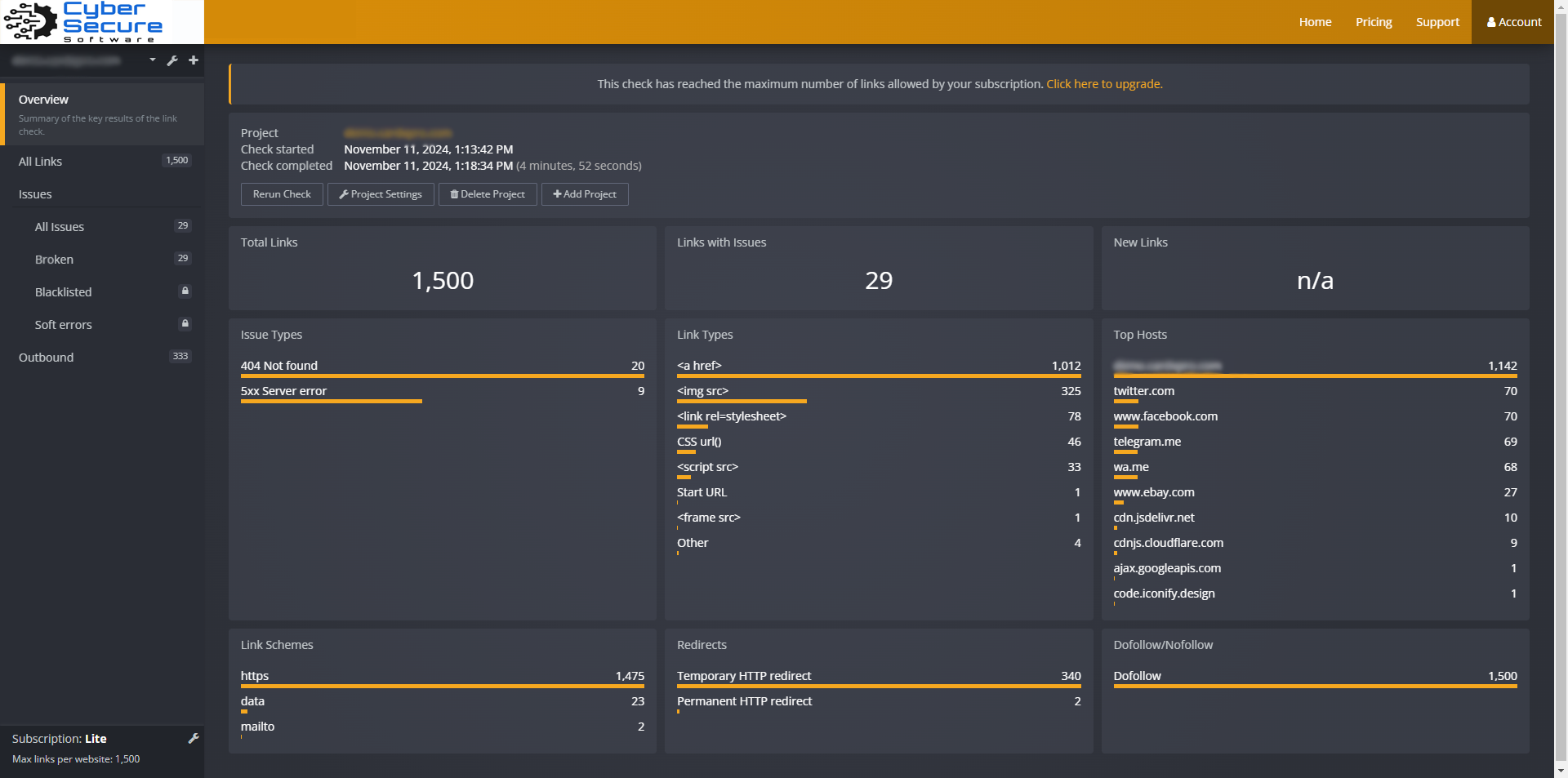
Task: Click the lock icon next to Soft errors
Action: (185, 323)
